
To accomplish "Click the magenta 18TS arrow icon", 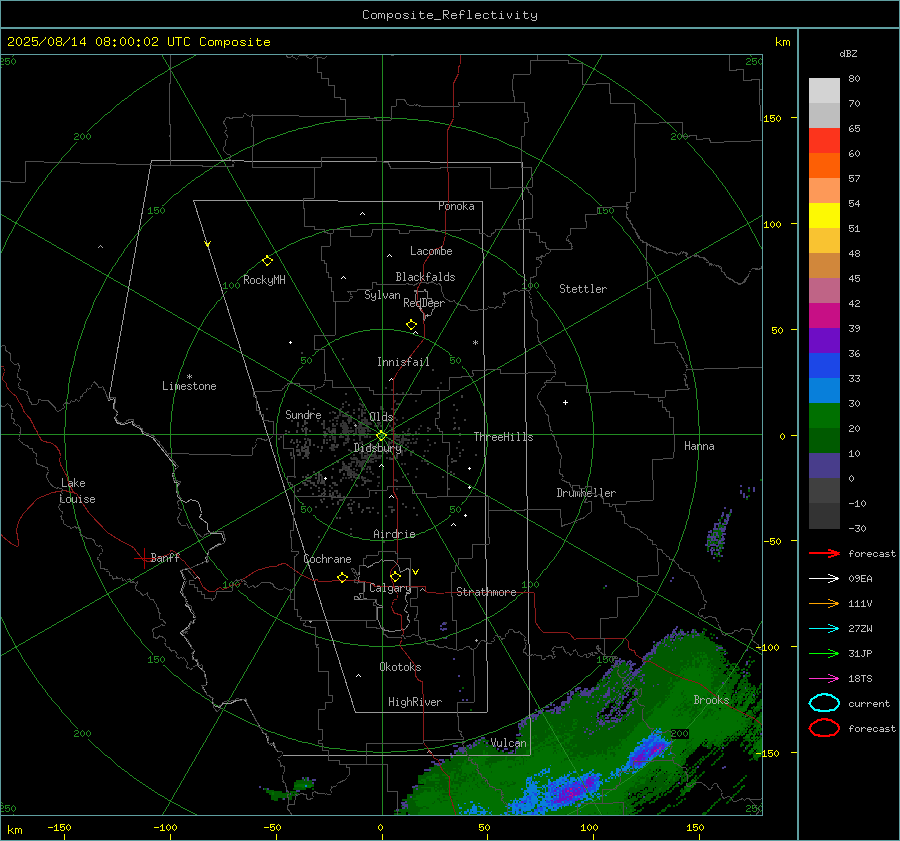I will pyautogui.click(x=824, y=679).
